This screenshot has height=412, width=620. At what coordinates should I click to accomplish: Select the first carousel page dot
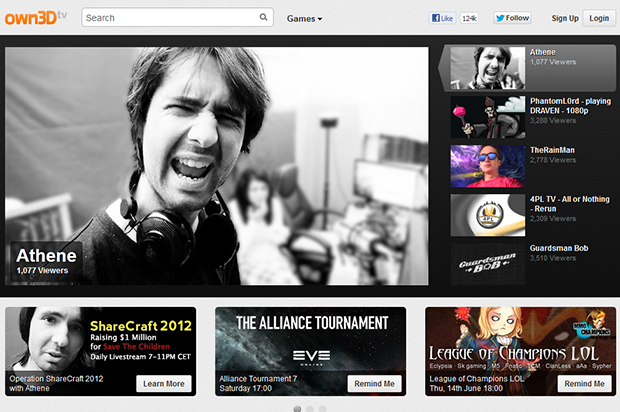coord(297,409)
